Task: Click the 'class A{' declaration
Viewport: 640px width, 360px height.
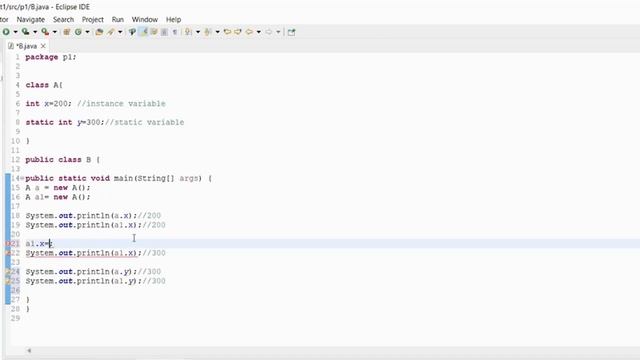Action: click(x=44, y=85)
